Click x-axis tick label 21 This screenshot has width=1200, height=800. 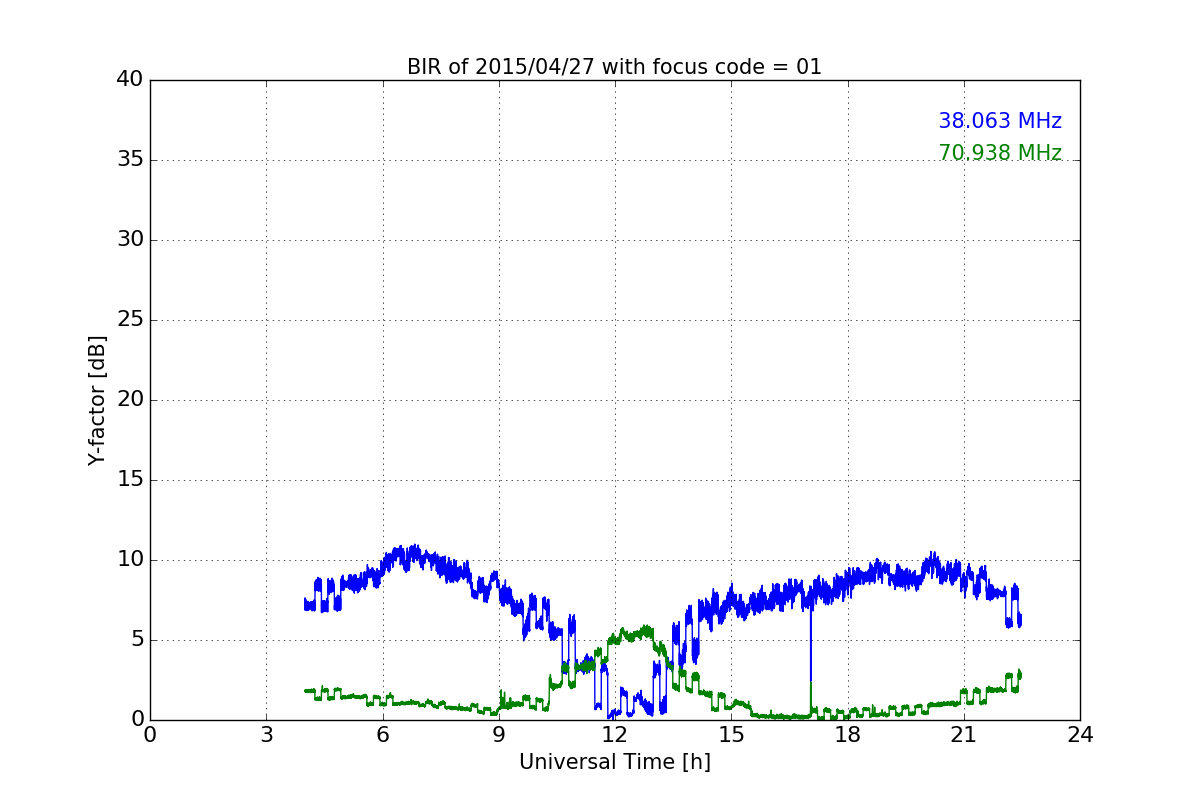pos(964,735)
